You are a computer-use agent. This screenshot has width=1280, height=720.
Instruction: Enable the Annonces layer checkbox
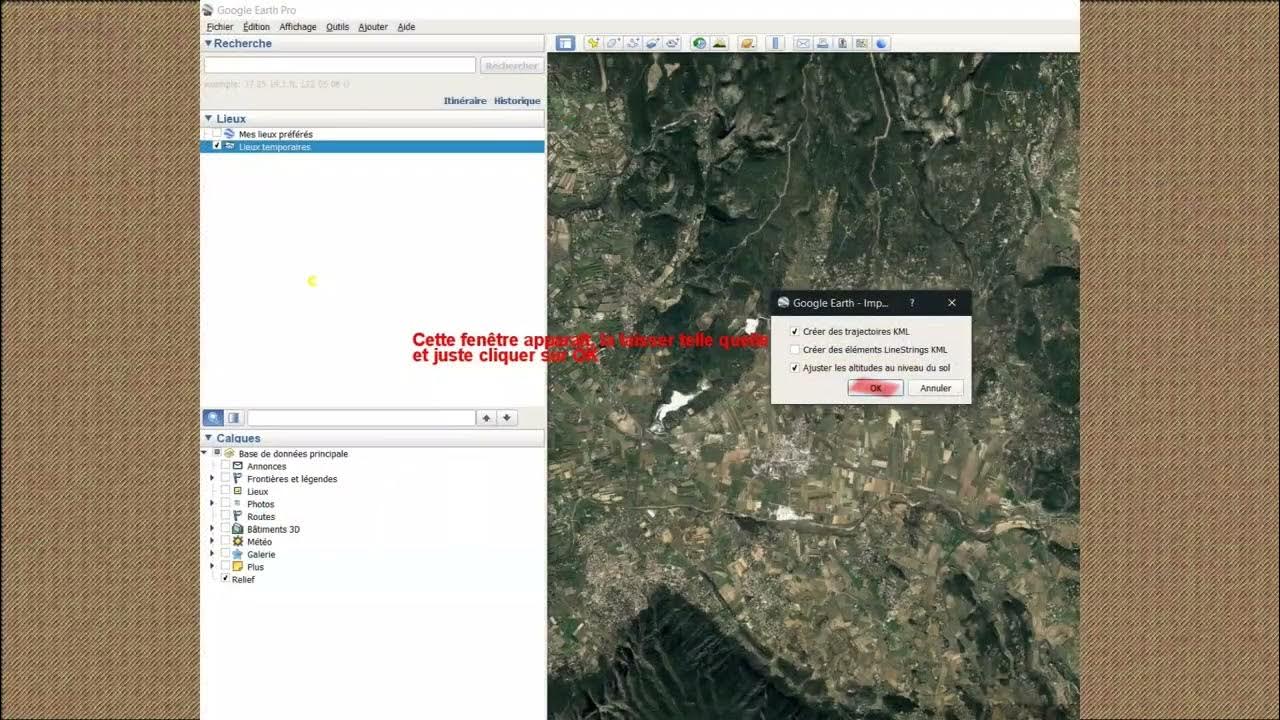pyautogui.click(x=225, y=466)
